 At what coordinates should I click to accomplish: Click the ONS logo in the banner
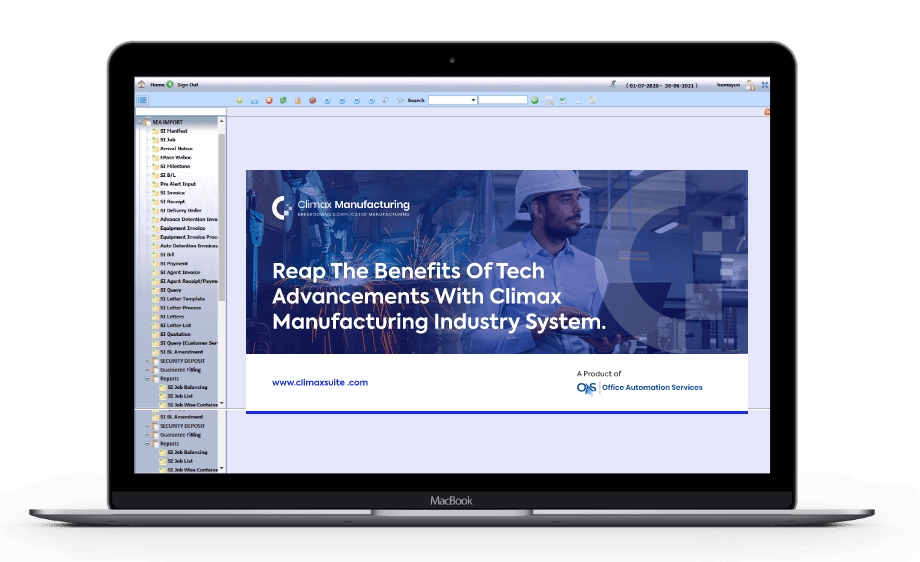pyautogui.click(x=586, y=388)
